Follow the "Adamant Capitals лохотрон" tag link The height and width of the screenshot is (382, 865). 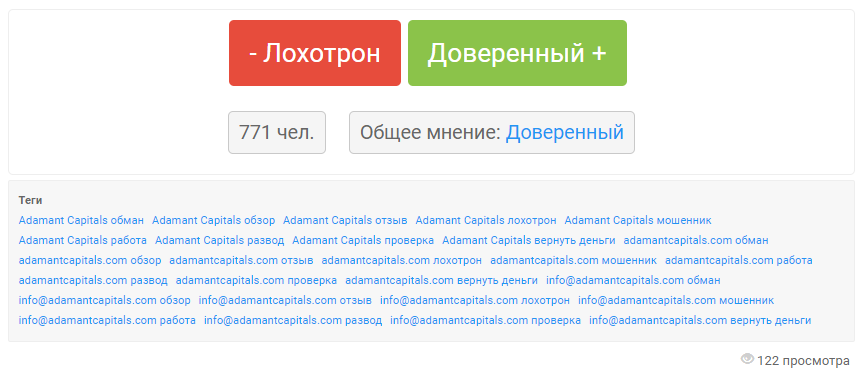point(486,220)
